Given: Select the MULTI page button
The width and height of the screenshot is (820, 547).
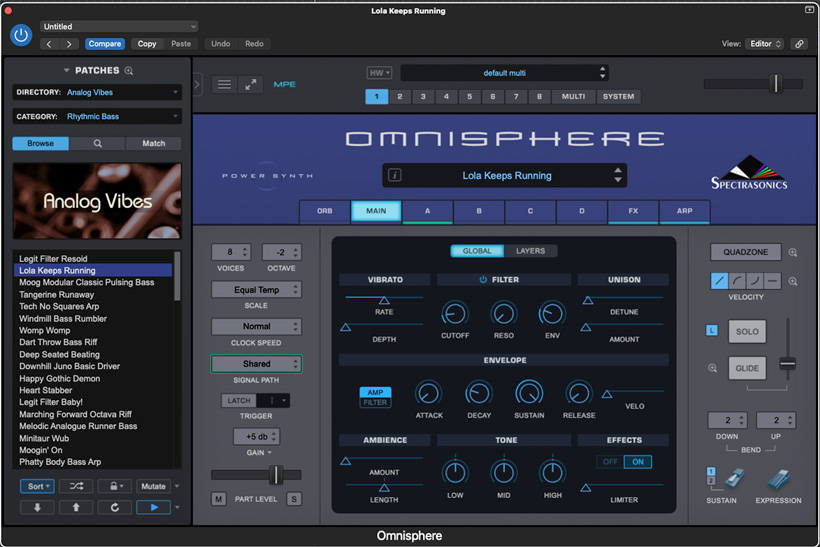Looking at the screenshot, I should [573, 97].
